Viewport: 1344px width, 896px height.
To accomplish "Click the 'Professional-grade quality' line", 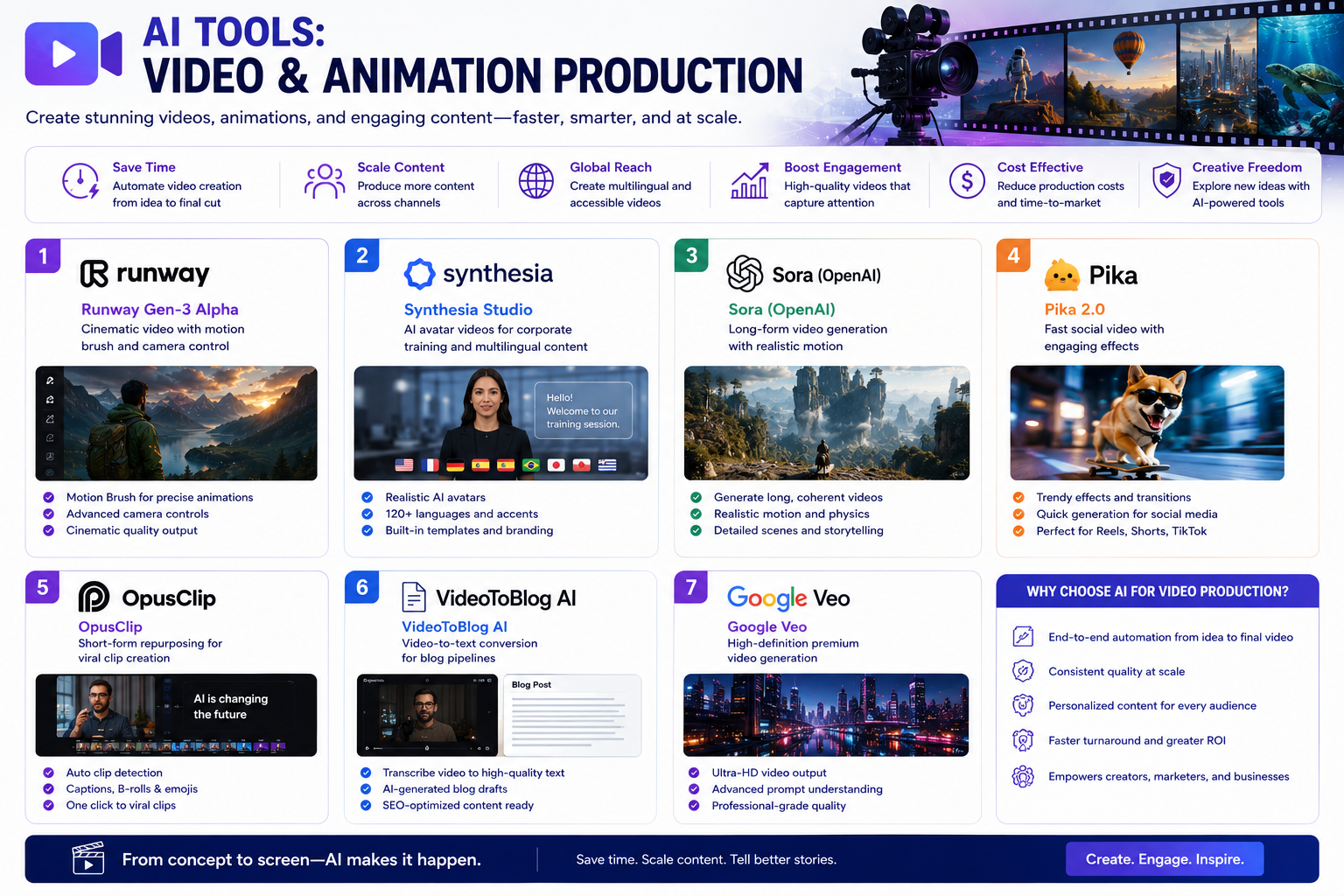I will point(779,805).
